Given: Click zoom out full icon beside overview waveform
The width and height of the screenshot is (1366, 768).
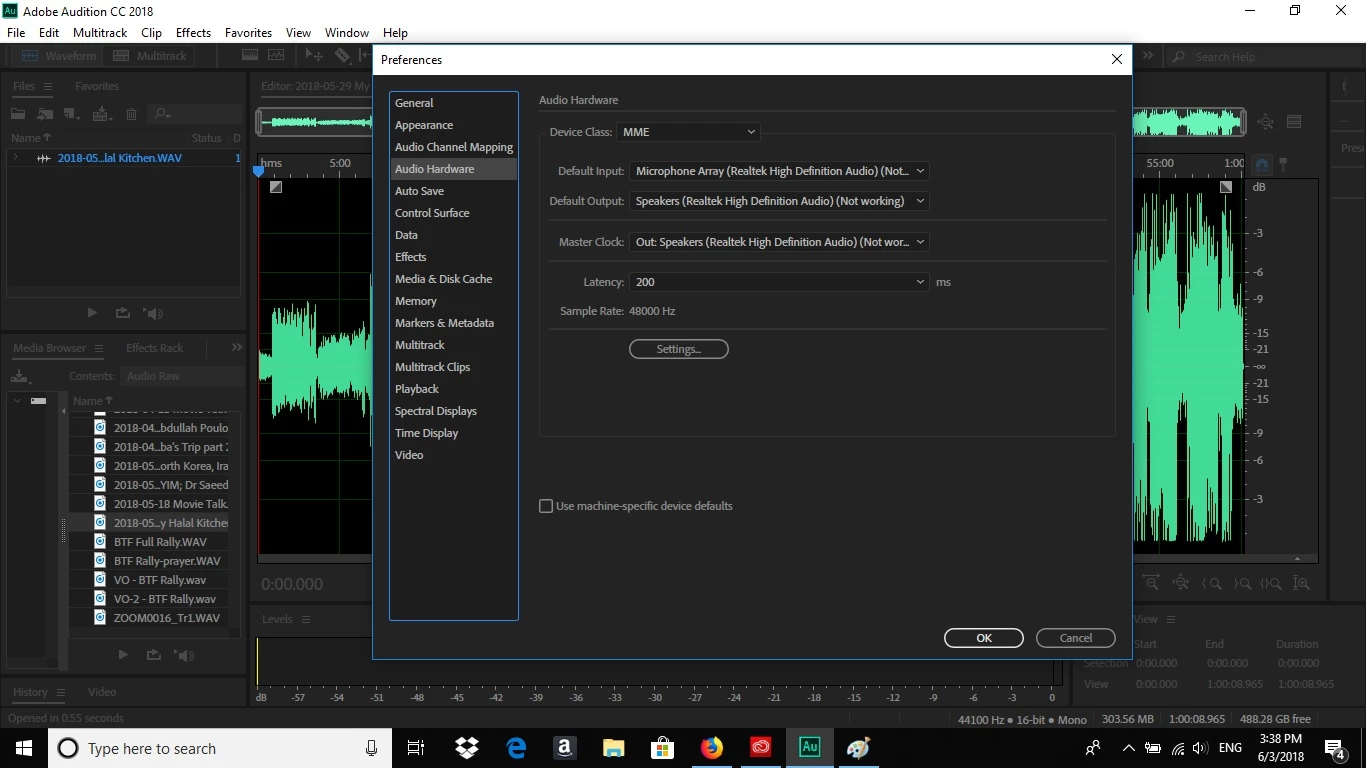Looking at the screenshot, I should pos(1266,122).
